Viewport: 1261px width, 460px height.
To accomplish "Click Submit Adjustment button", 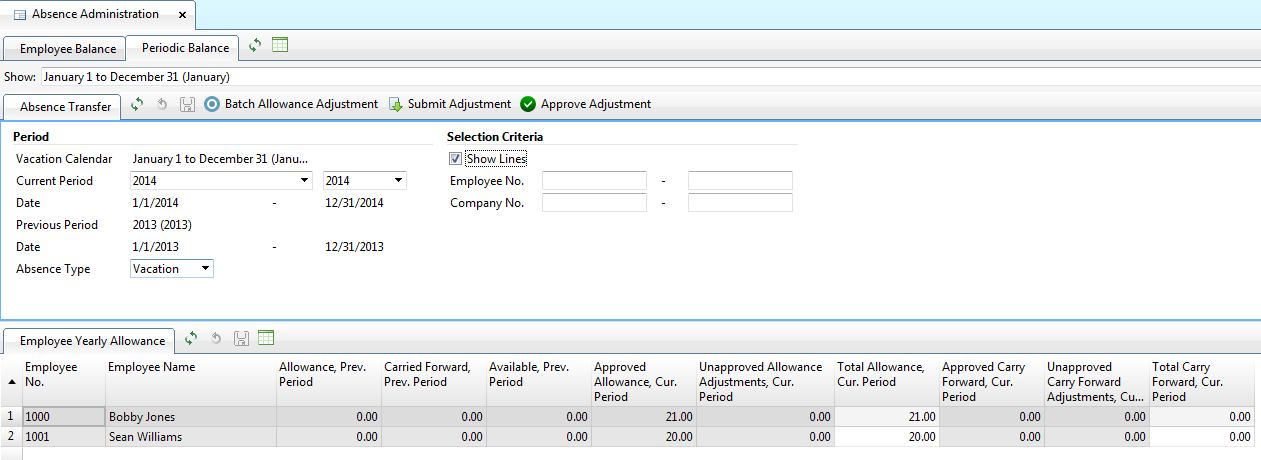I will click(x=449, y=104).
